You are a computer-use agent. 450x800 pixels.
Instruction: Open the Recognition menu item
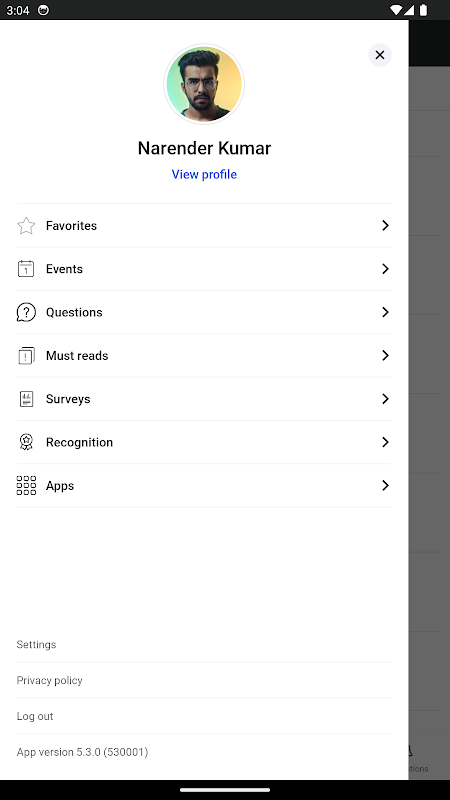click(204, 442)
